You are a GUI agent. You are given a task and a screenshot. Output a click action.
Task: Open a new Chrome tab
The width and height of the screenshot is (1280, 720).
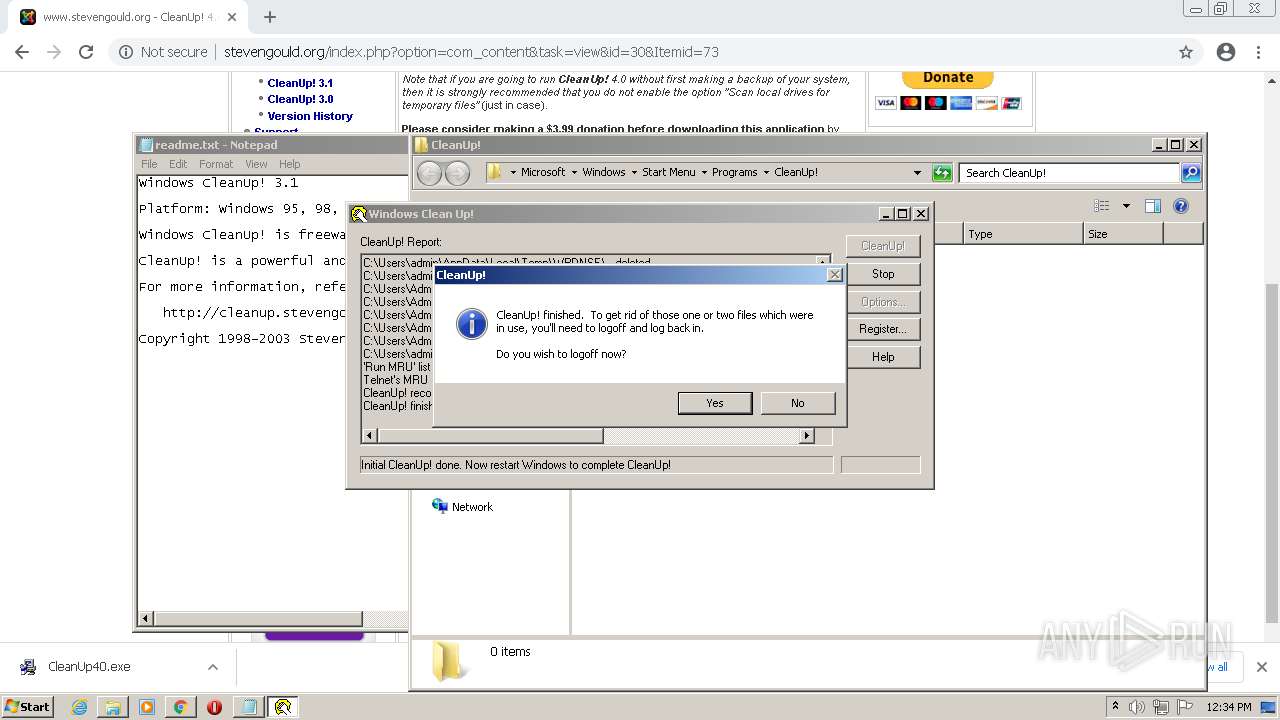(270, 17)
